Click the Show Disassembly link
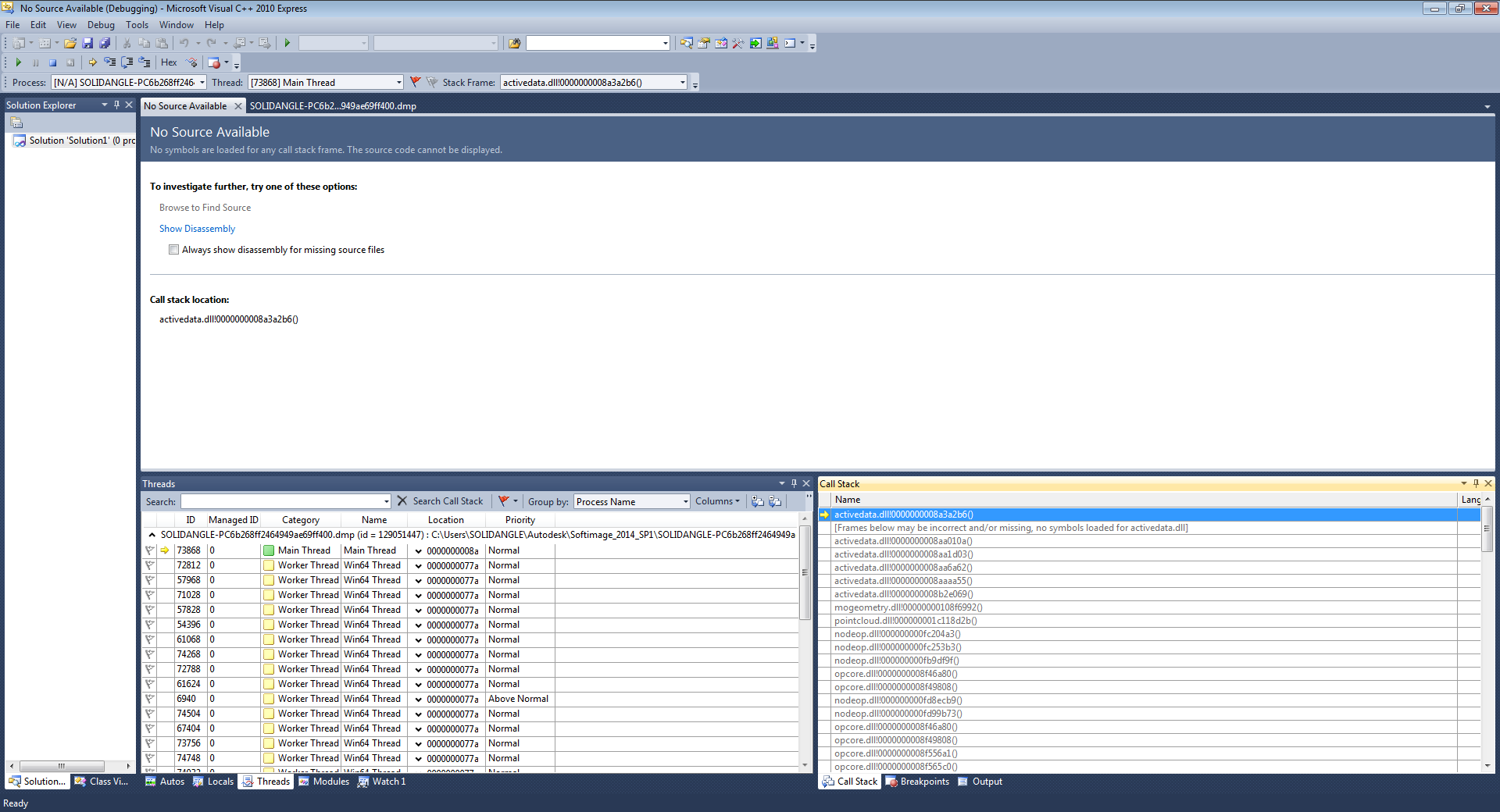This screenshot has width=1500, height=812. (x=197, y=229)
